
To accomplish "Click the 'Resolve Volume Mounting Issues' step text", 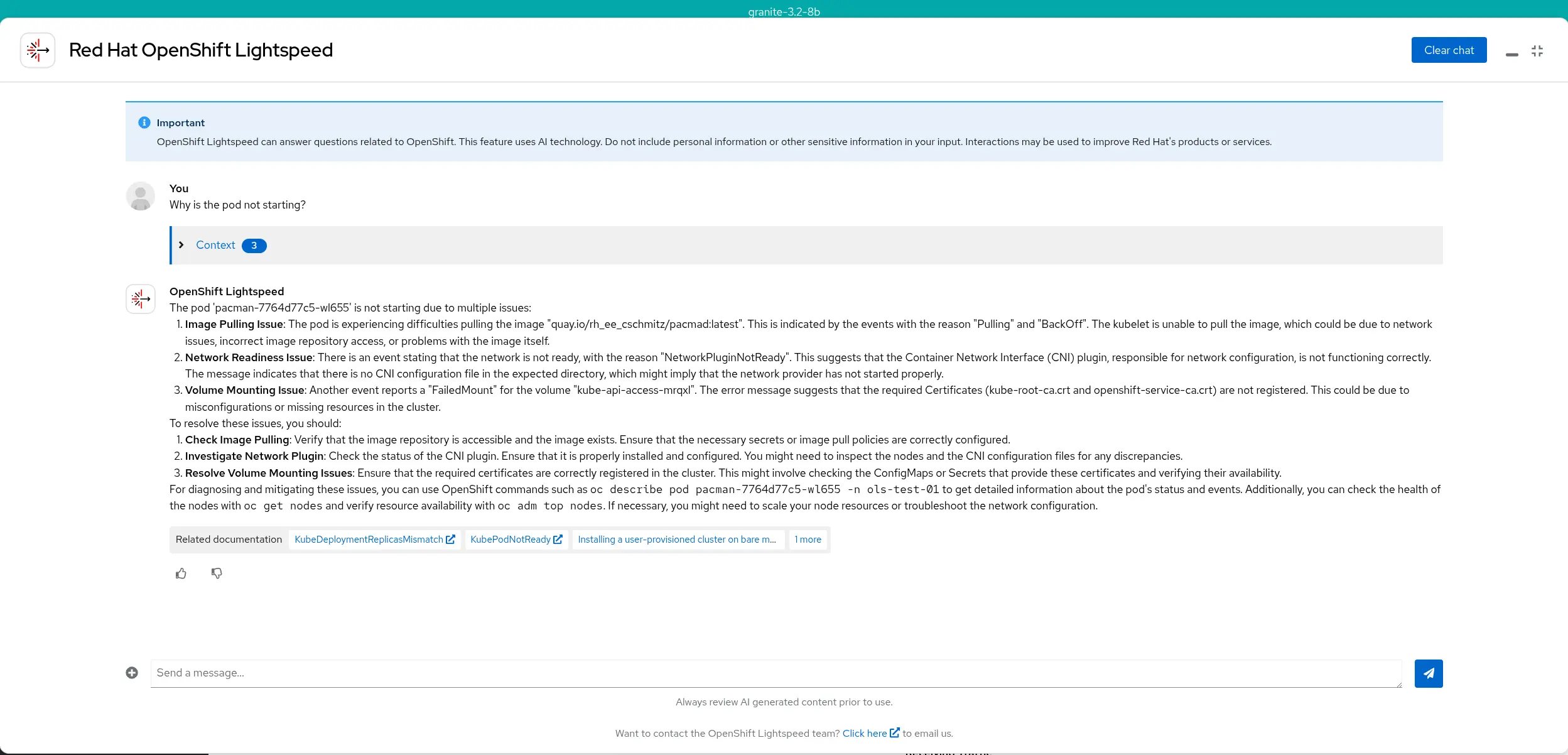I will (x=269, y=473).
